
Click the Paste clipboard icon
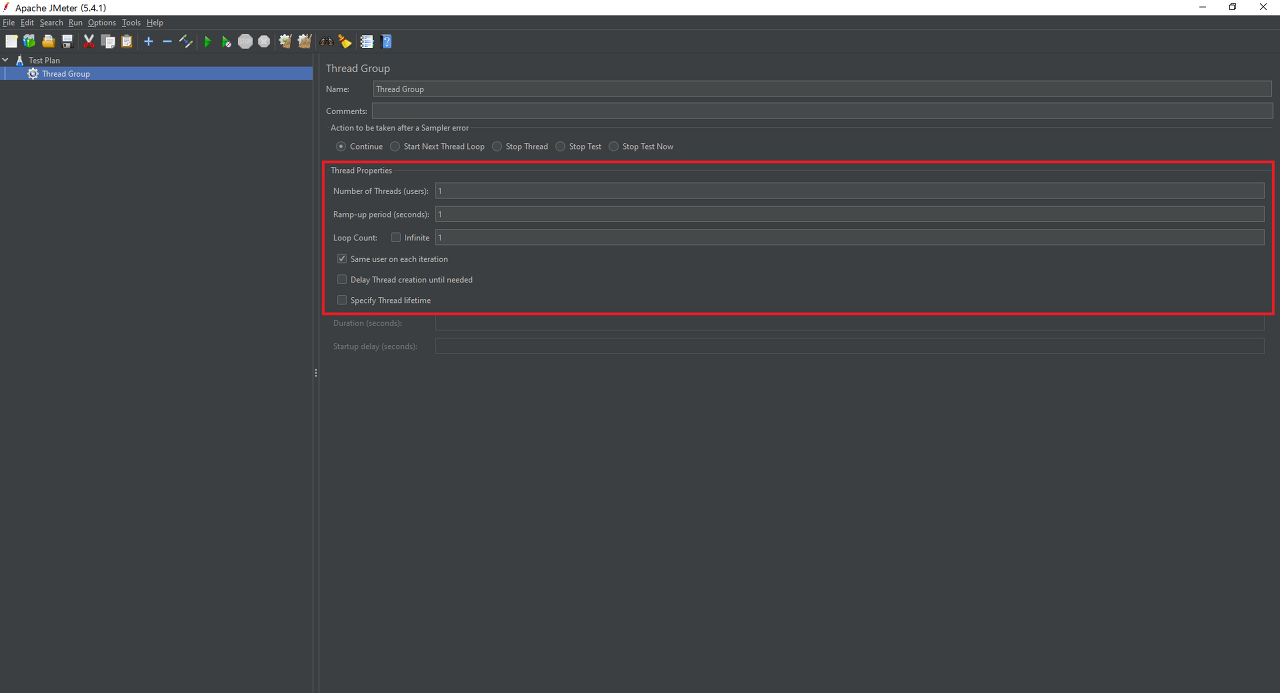[127, 41]
